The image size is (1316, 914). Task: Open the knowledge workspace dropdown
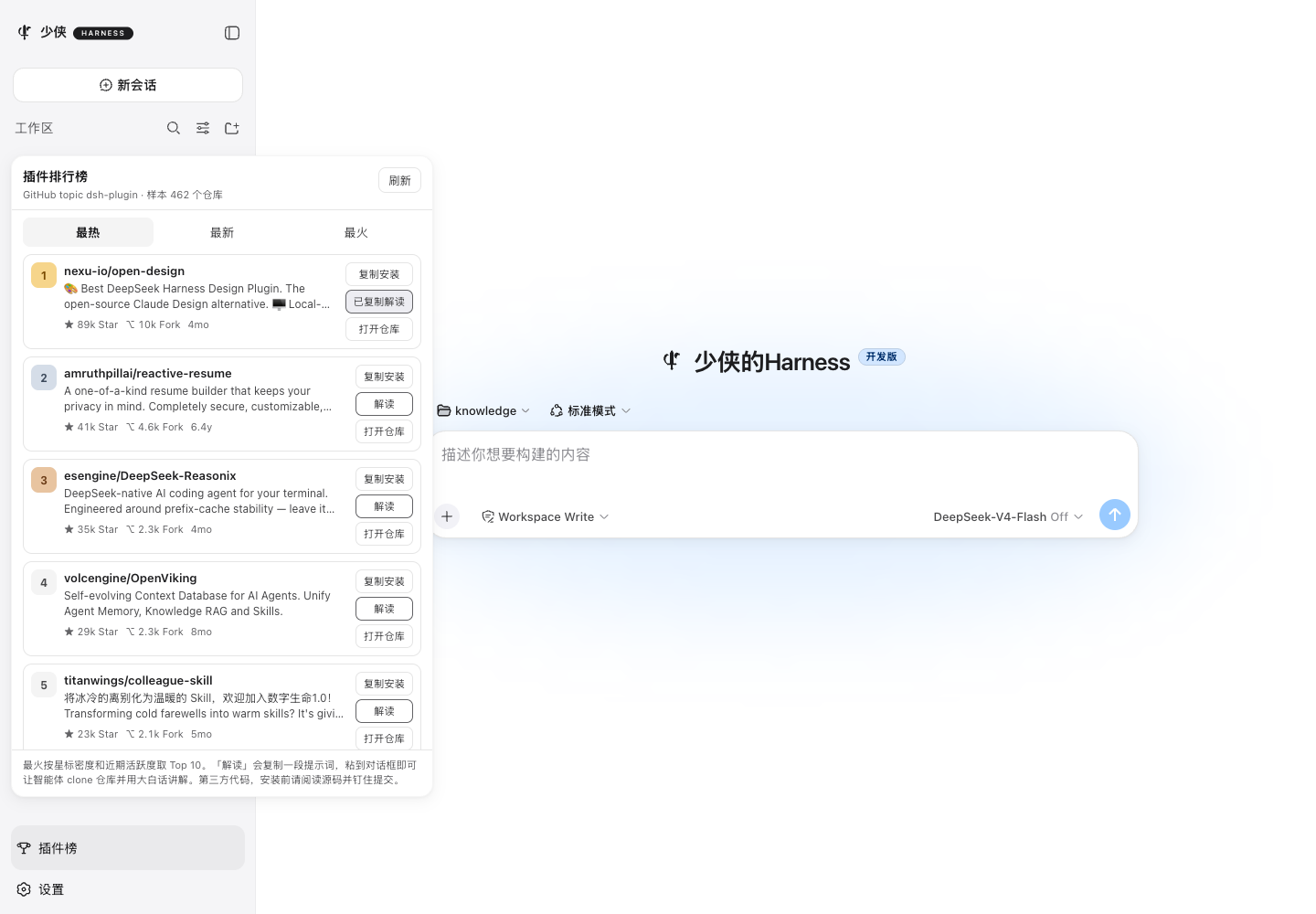(483, 411)
